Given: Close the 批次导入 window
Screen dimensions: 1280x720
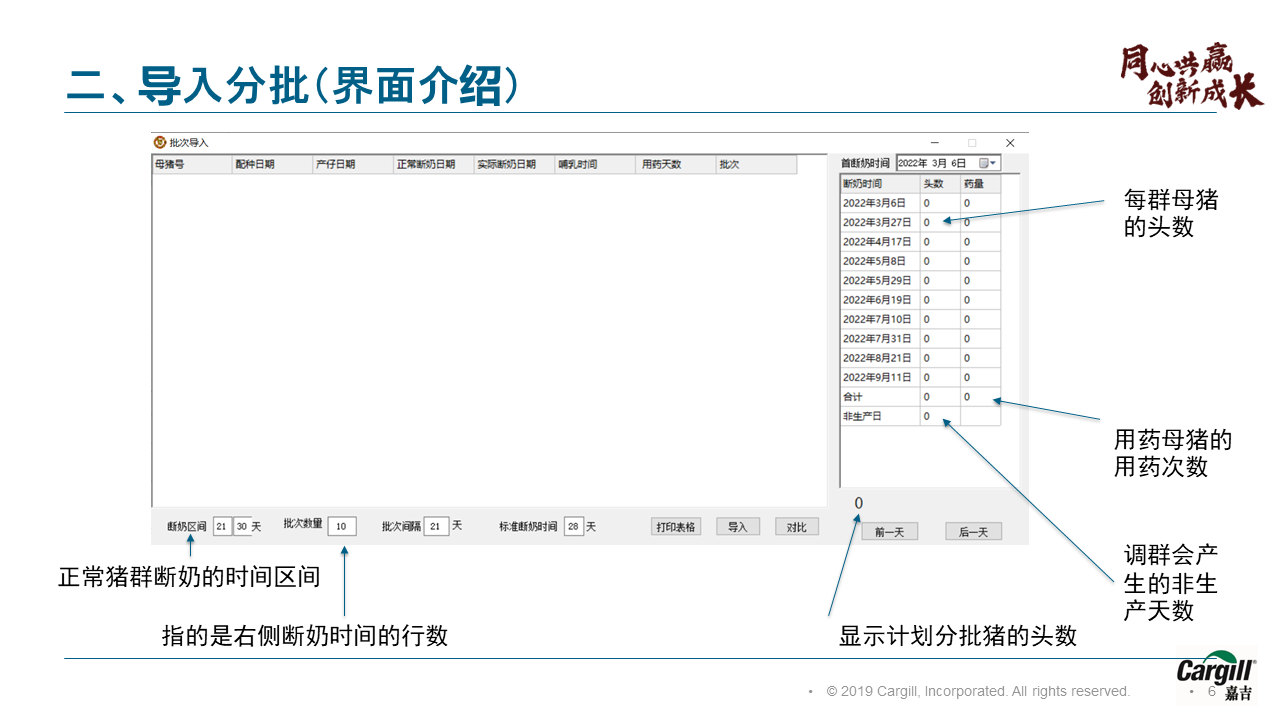Looking at the screenshot, I should point(1010,143).
